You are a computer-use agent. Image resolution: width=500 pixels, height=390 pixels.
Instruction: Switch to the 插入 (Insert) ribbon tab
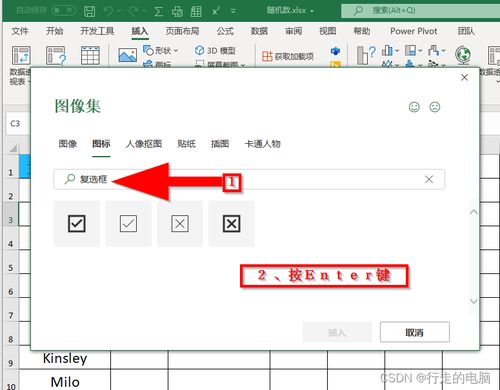coord(140,31)
